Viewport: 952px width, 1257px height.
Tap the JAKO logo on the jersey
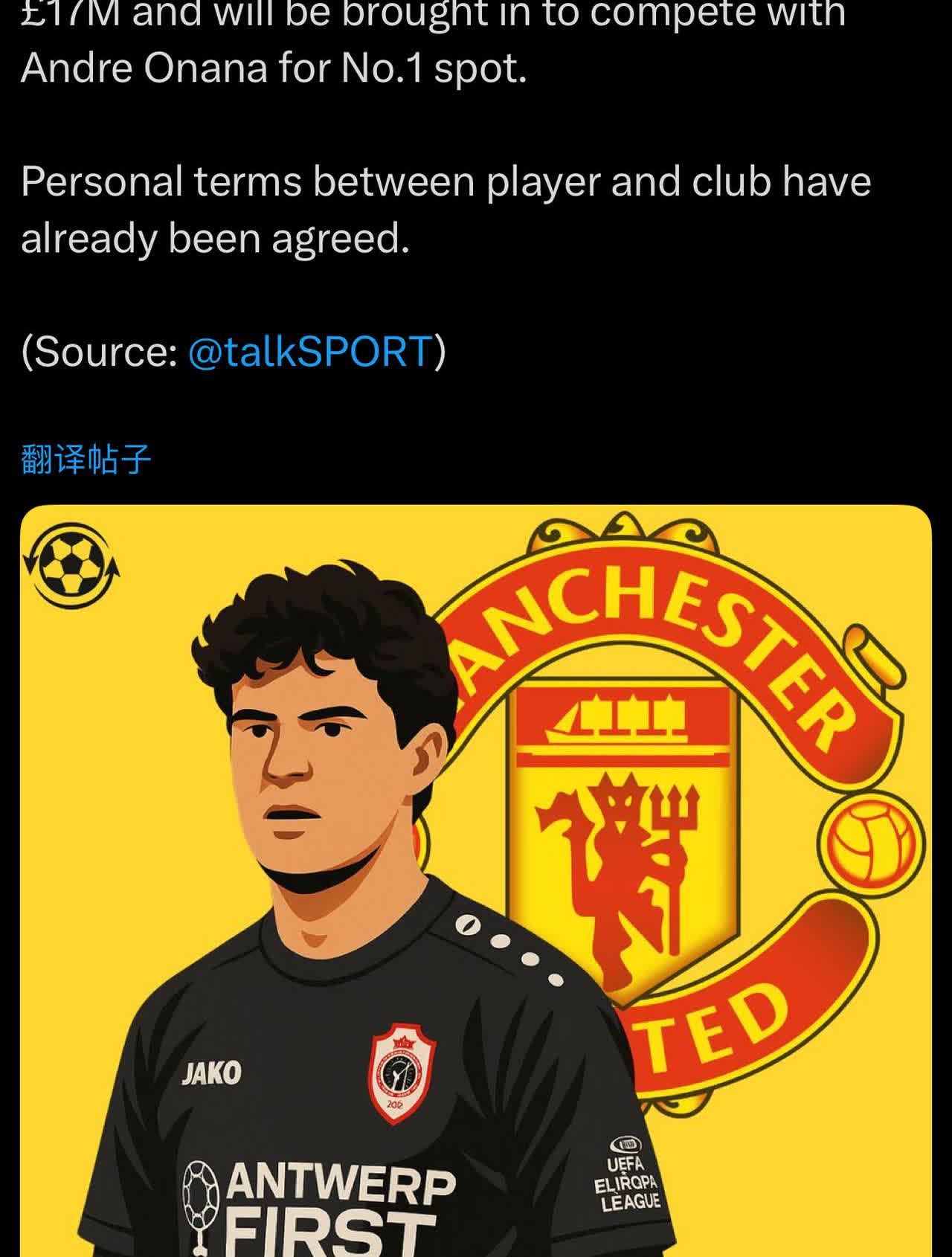pyautogui.click(x=212, y=1073)
